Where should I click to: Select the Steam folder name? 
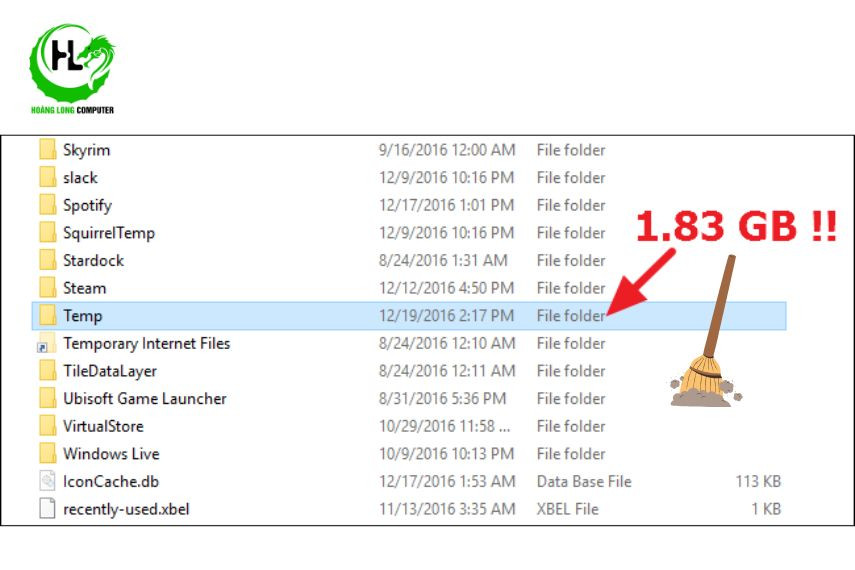click(85, 289)
